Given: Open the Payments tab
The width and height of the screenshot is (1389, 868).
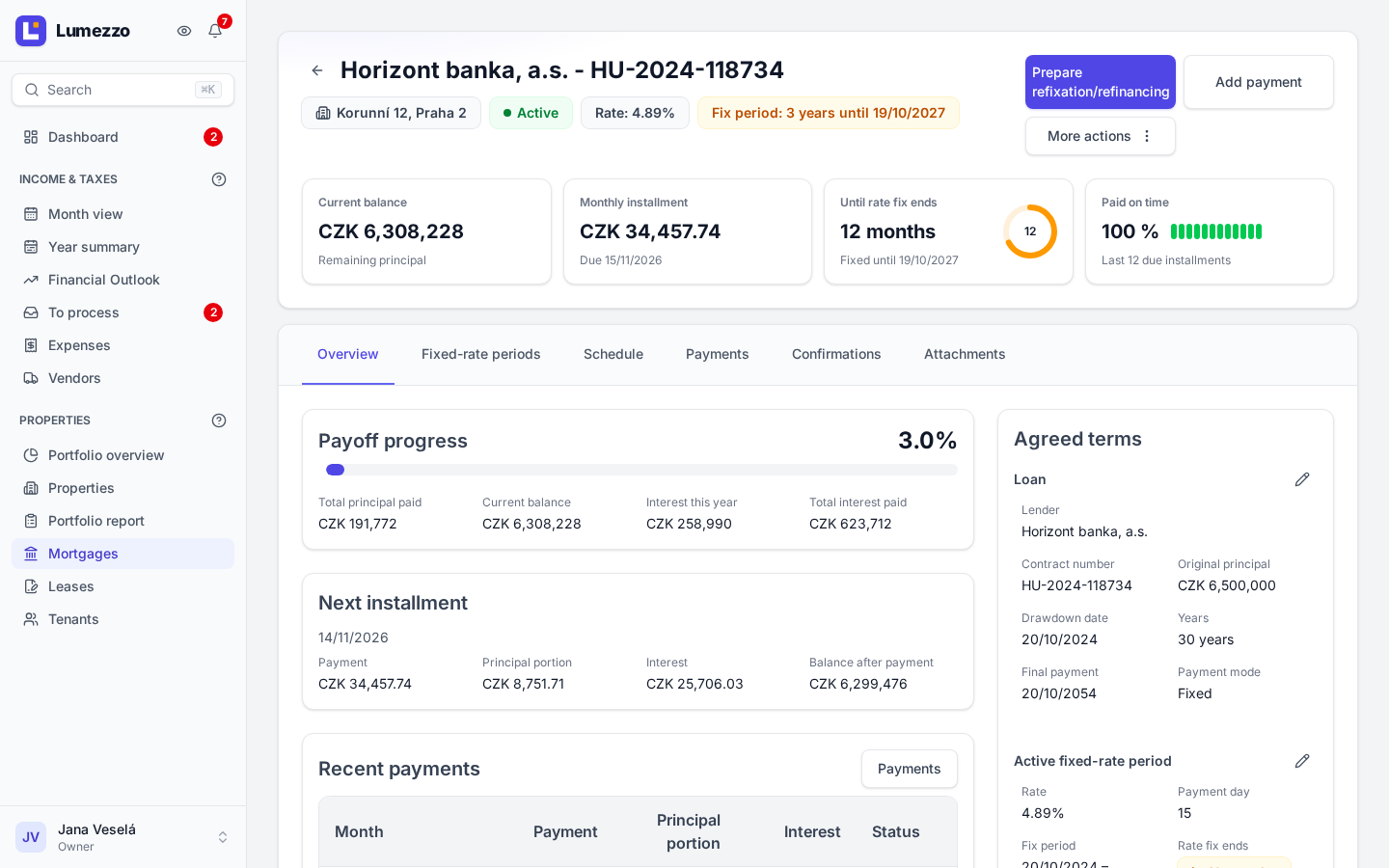Looking at the screenshot, I should pyautogui.click(x=717, y=354).
